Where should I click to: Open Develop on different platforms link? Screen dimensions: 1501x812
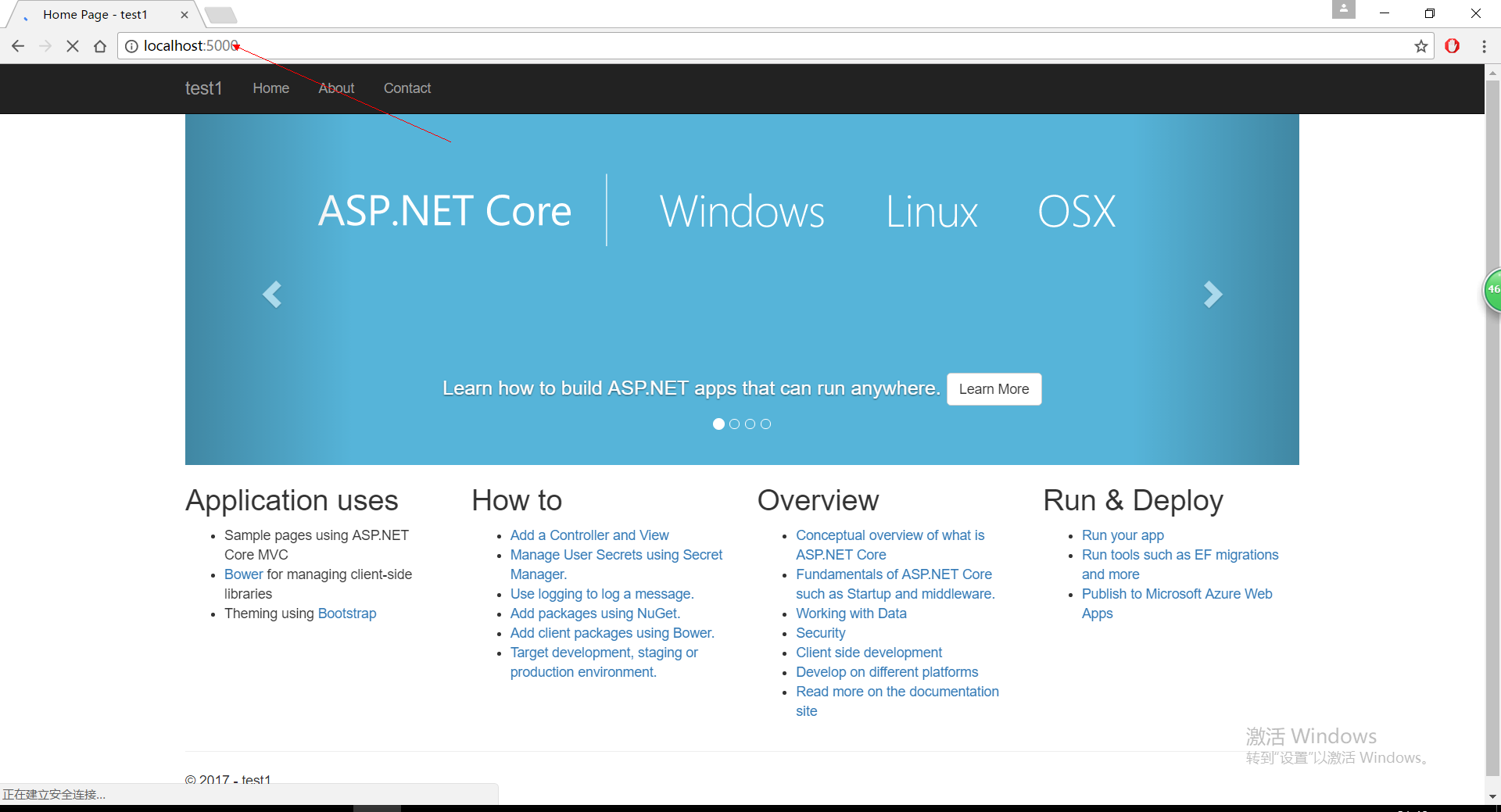pyautogui.click(x=887, y=672)
